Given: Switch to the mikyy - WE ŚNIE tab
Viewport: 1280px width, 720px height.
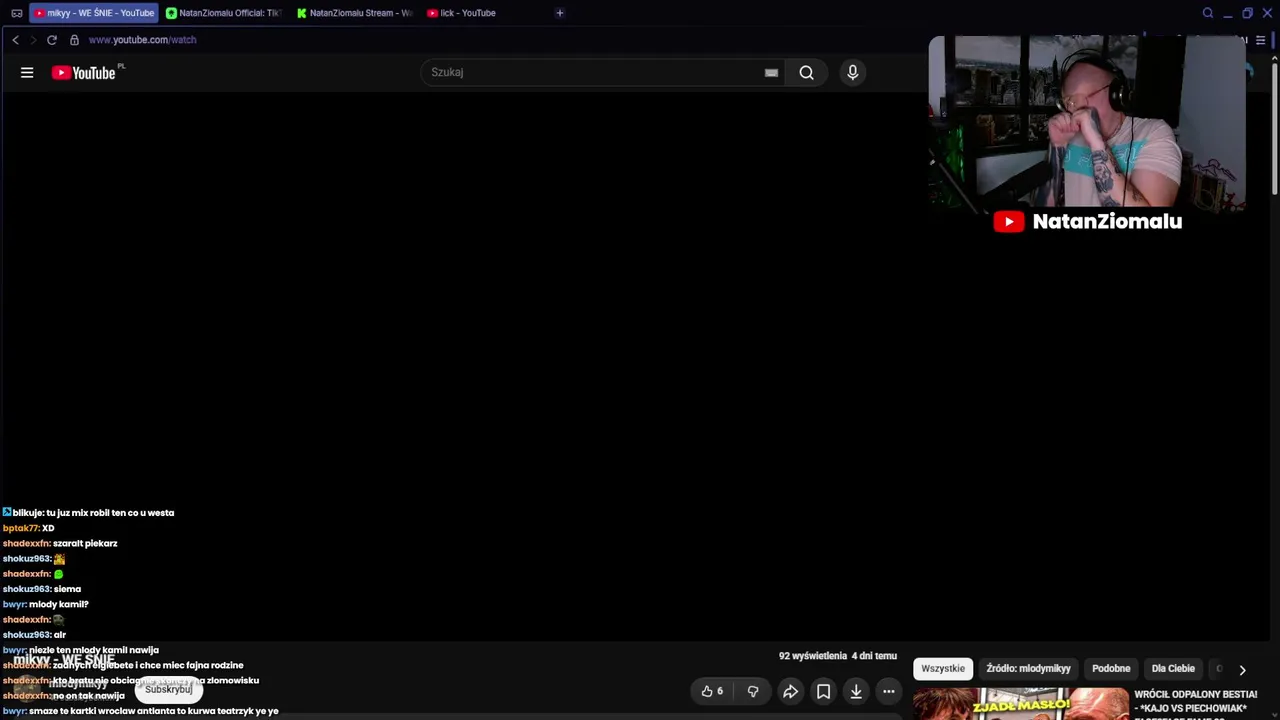Looking at the screenshot, I should click(94, 13).
